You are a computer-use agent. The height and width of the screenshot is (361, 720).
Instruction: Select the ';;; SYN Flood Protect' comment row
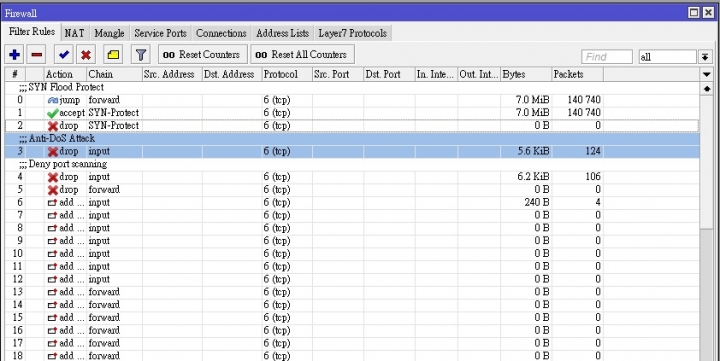point(352,87)
